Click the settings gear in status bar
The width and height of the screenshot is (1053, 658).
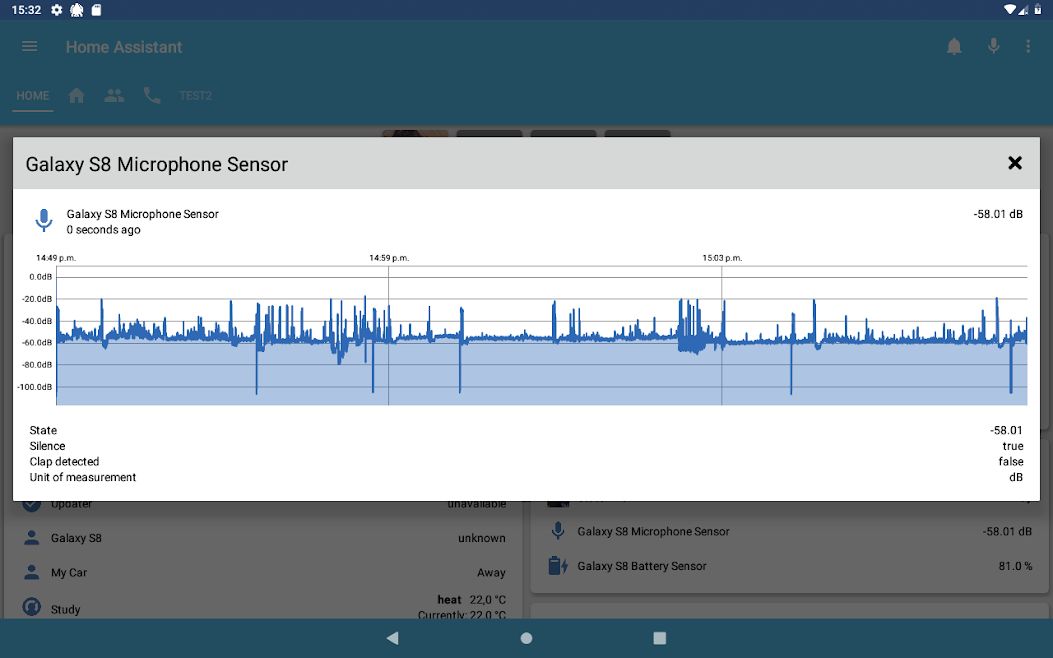pyautogui.click(x=57, y=9)
